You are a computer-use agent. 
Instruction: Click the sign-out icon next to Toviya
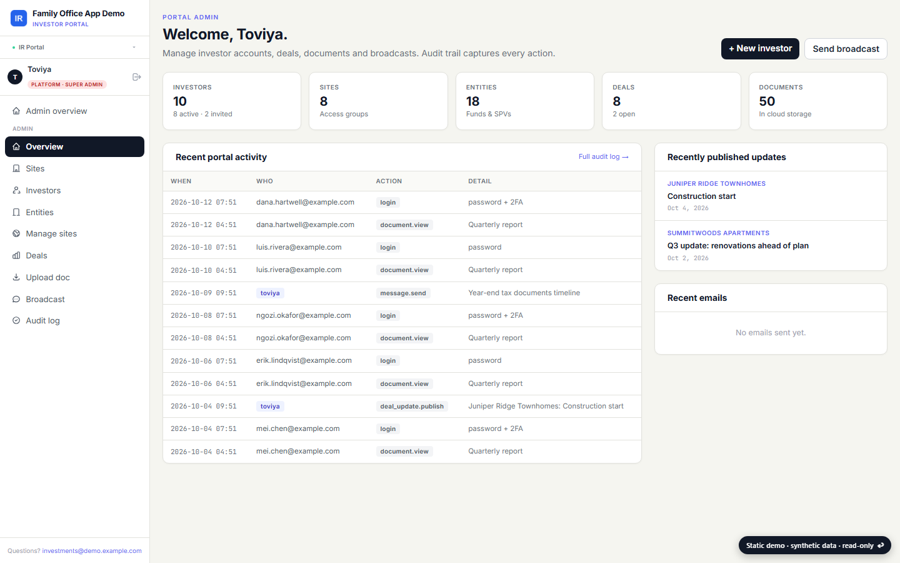point(137,77)
